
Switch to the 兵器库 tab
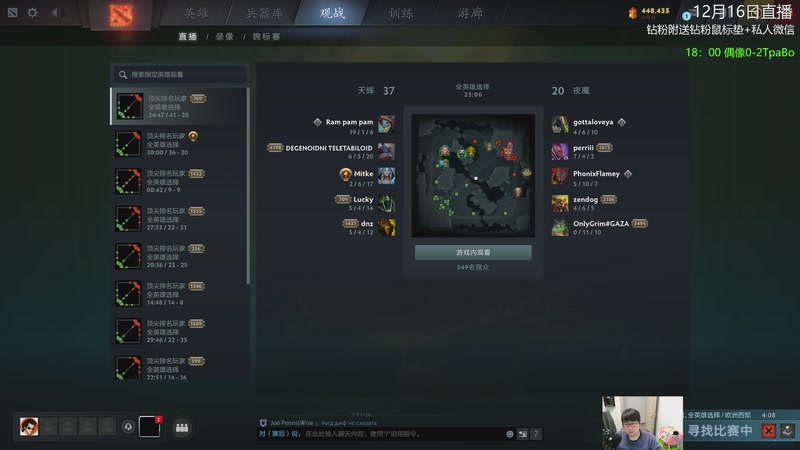(264, 13)
